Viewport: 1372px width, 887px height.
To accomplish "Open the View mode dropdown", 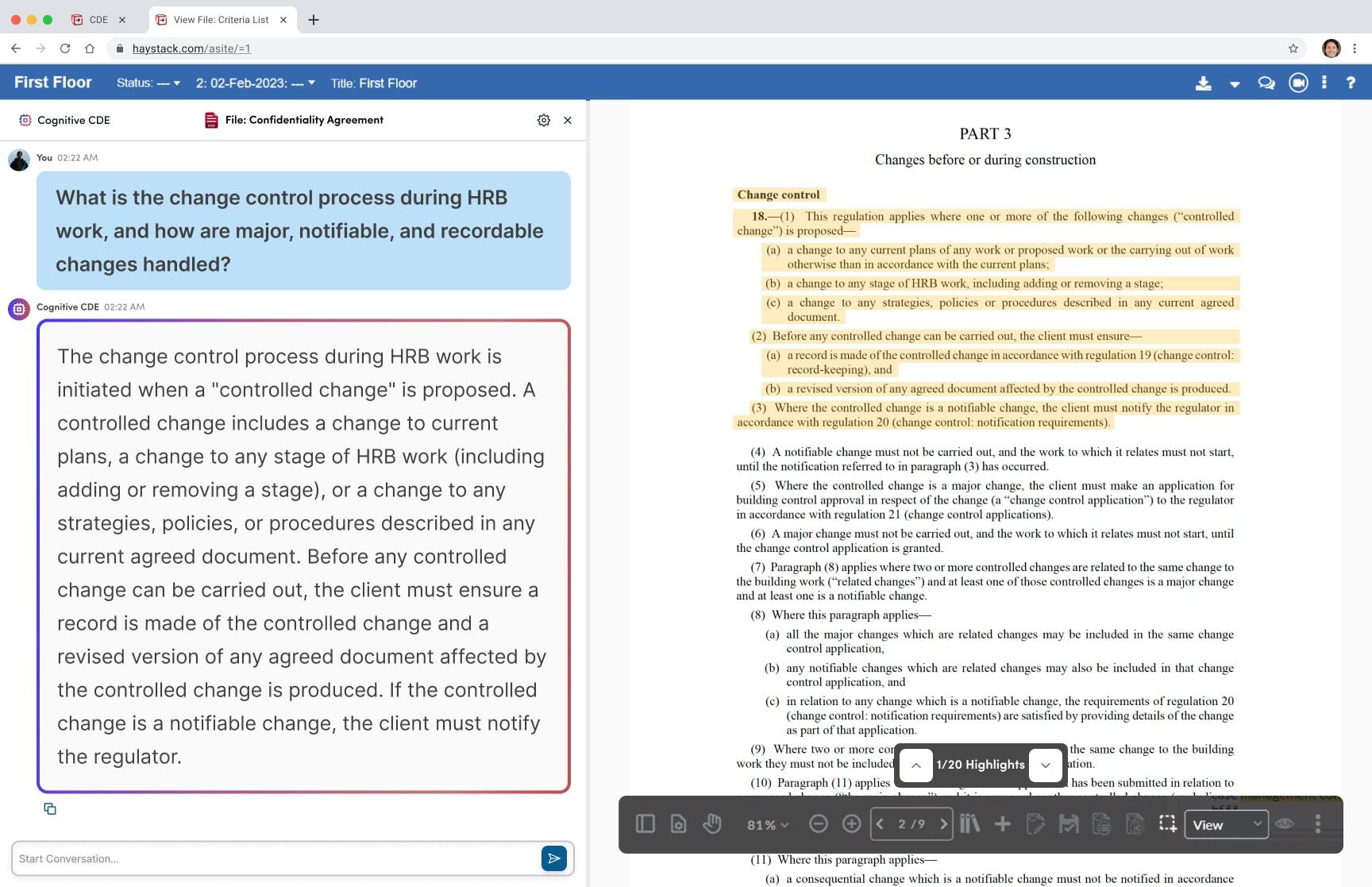I will [x=1226, y=824].
